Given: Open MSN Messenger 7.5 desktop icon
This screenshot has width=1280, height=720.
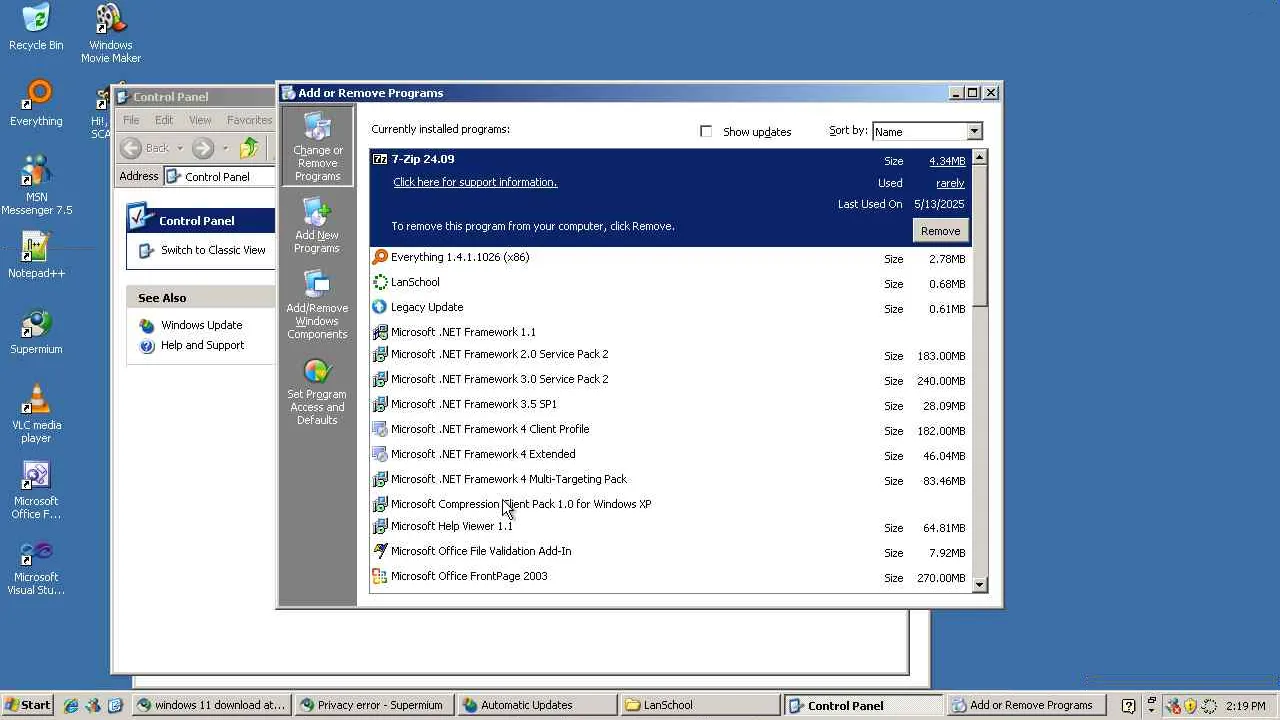Looking at the screenshot, I should (36, 186).
